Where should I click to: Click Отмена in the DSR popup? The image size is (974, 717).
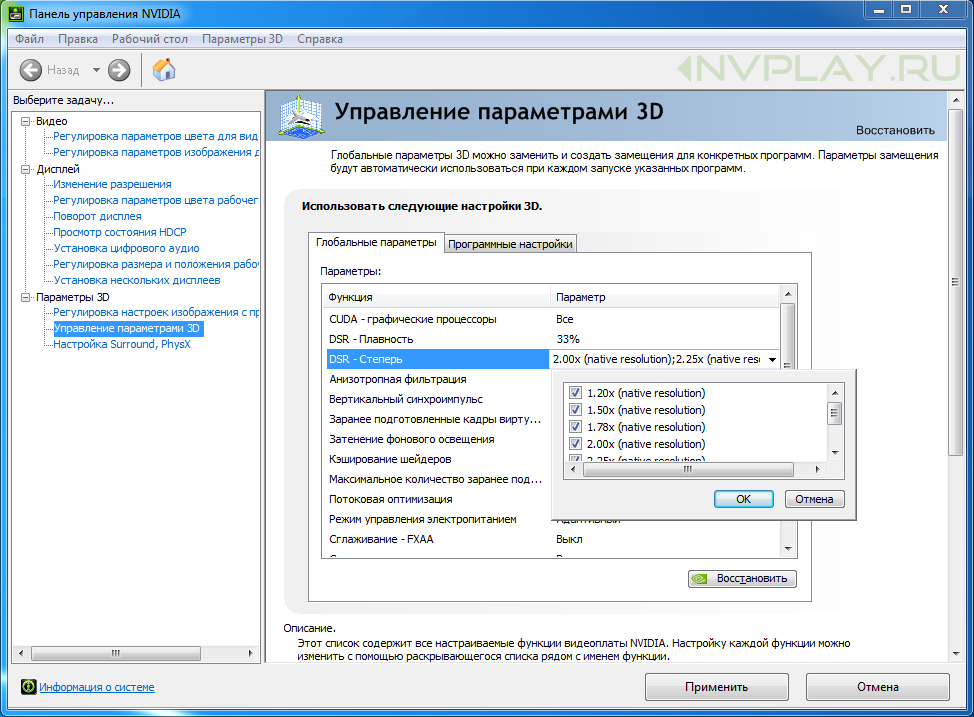(x=814, y=499)
